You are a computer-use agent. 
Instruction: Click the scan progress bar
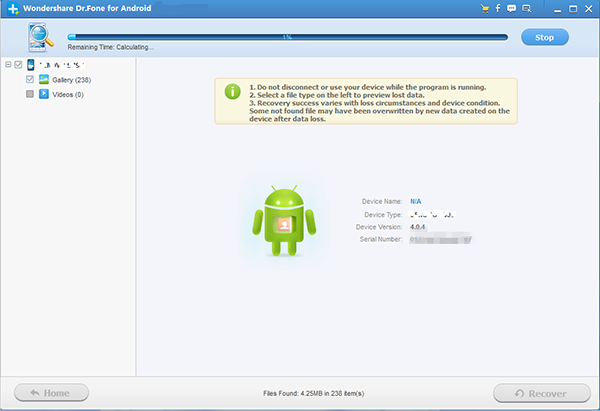pyautogui.click(x=288, y=37)
